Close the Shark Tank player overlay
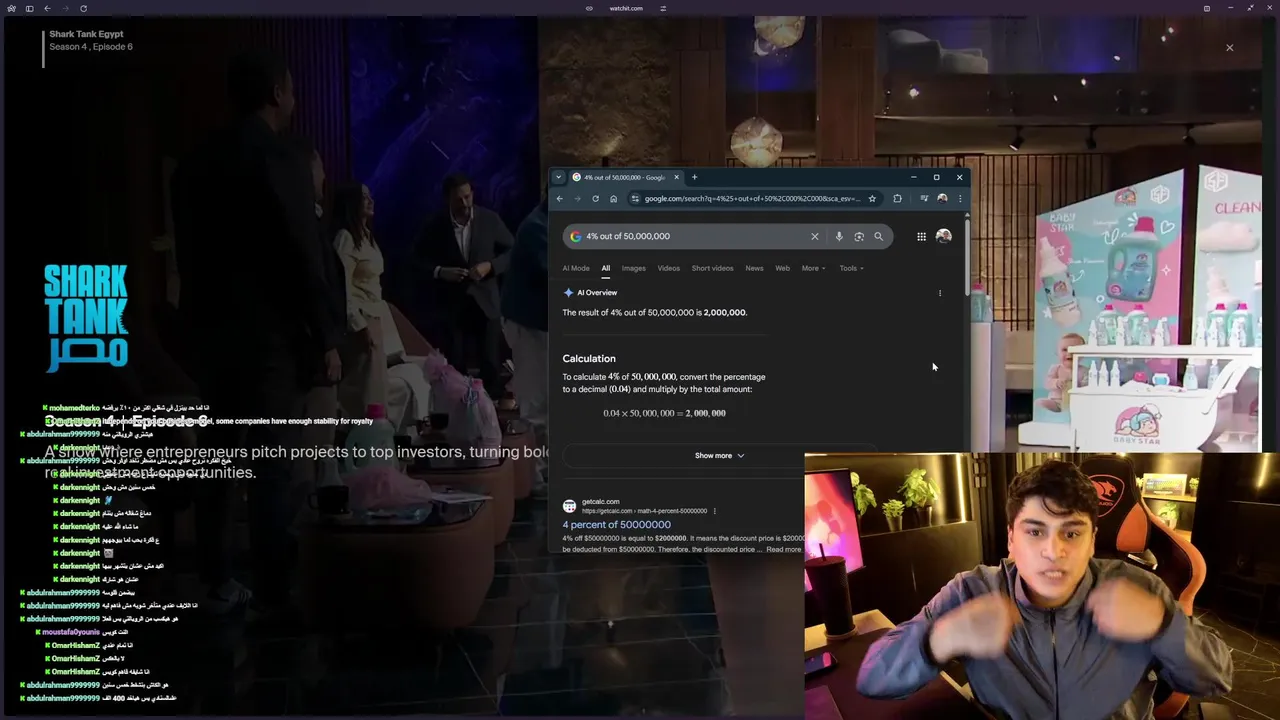 1229,47
